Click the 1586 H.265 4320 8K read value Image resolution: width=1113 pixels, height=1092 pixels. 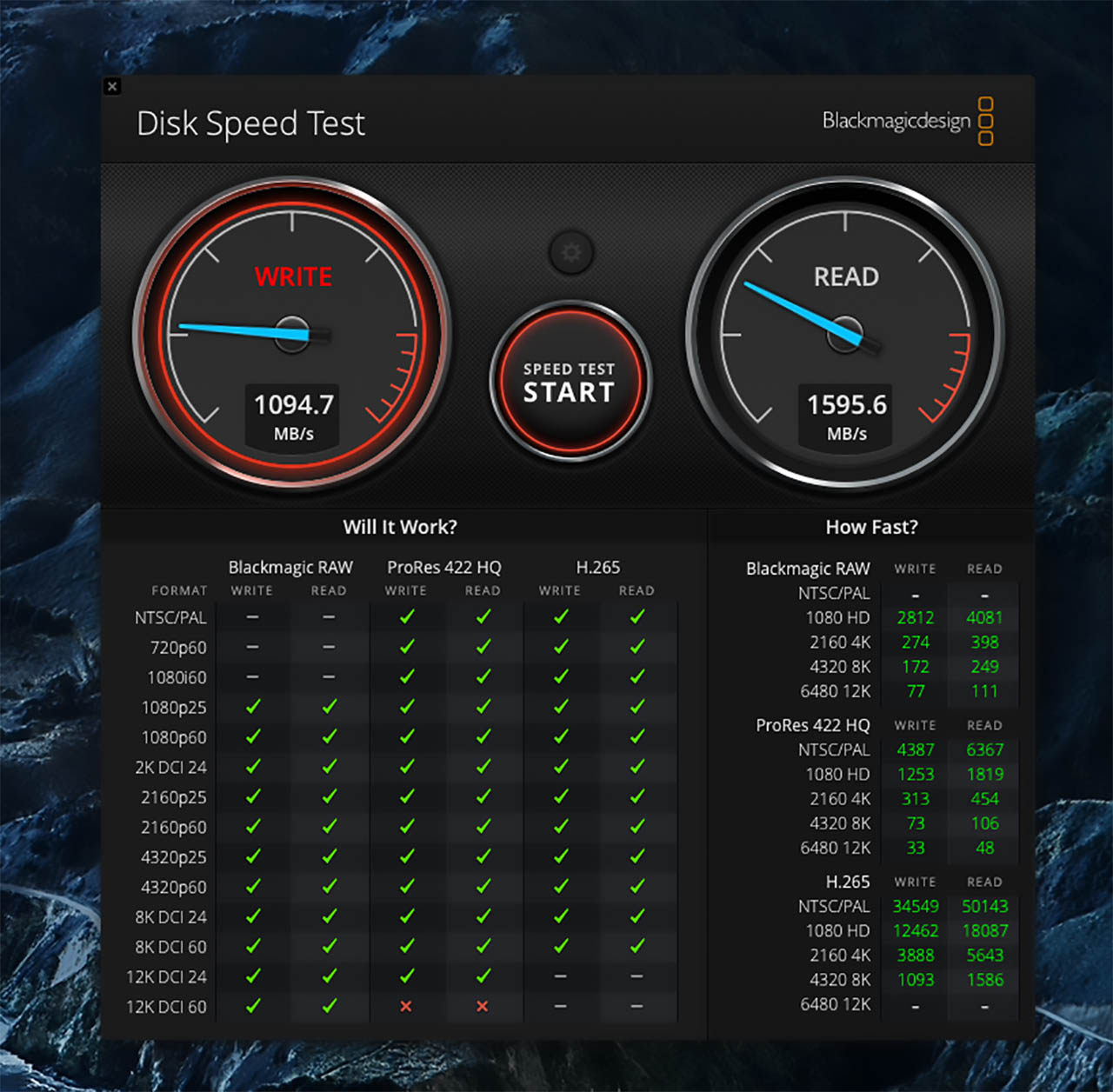pos(984,980)
